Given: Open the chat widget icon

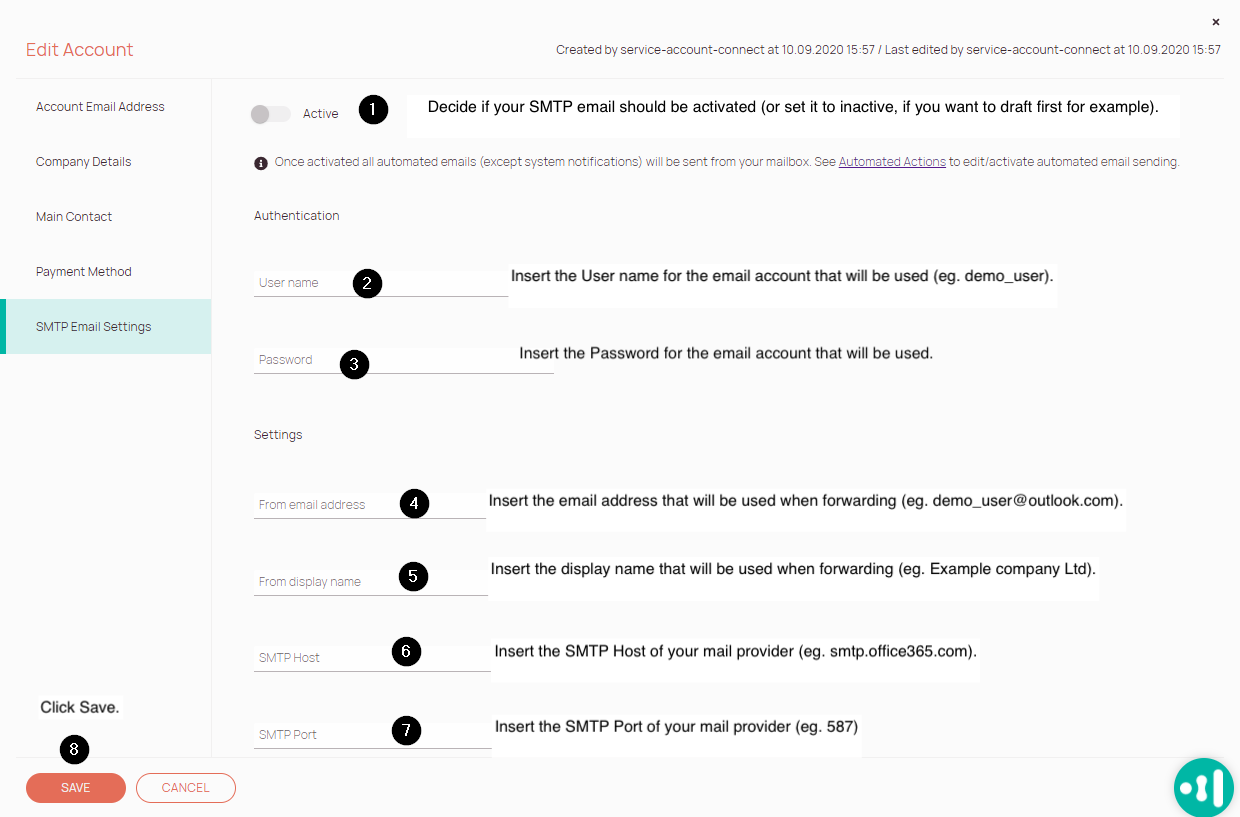Looking at the screenshot, I should (1204, 787).
